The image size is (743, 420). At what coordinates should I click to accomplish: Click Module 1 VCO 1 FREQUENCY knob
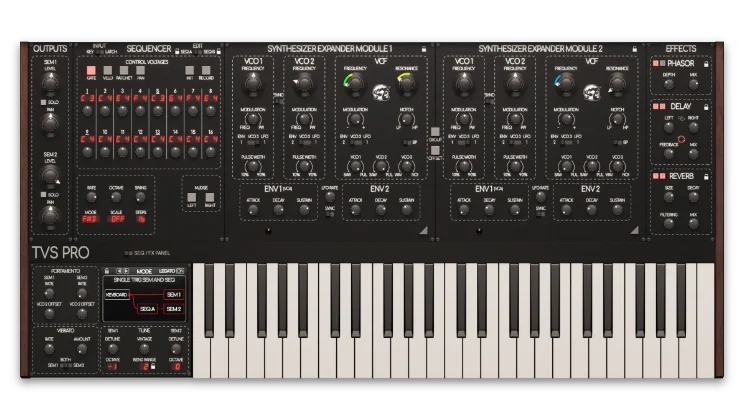click(x=253, y=83)
